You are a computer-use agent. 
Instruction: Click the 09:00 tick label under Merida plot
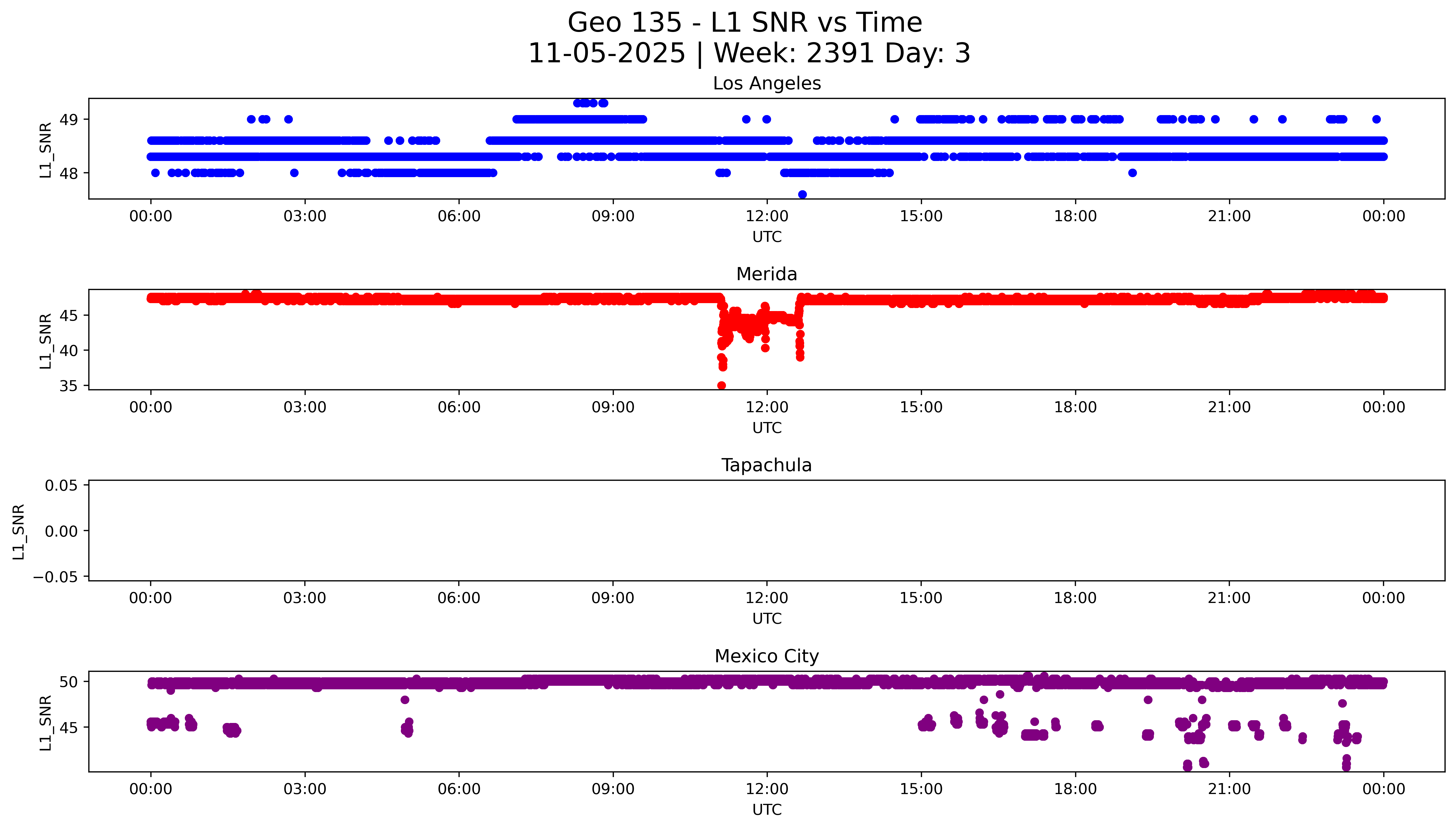click(613, 407)
